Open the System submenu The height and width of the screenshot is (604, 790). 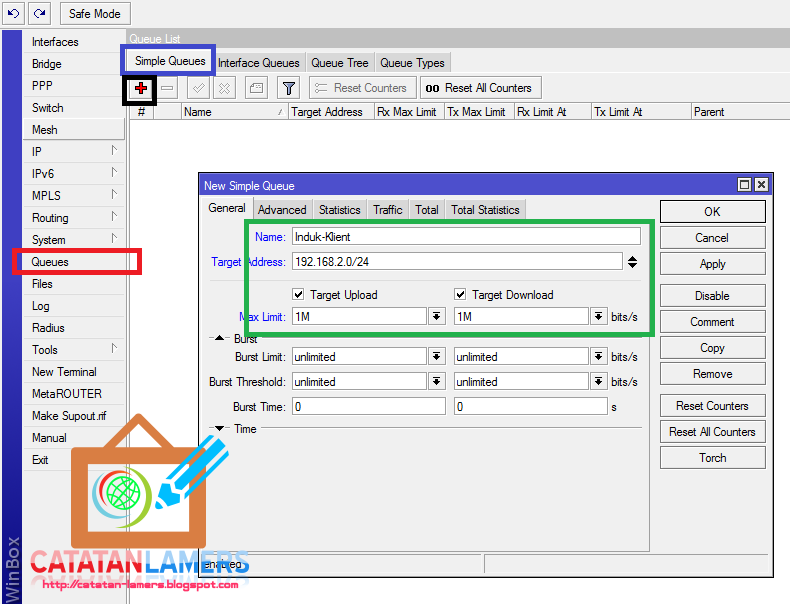point(74,240)
